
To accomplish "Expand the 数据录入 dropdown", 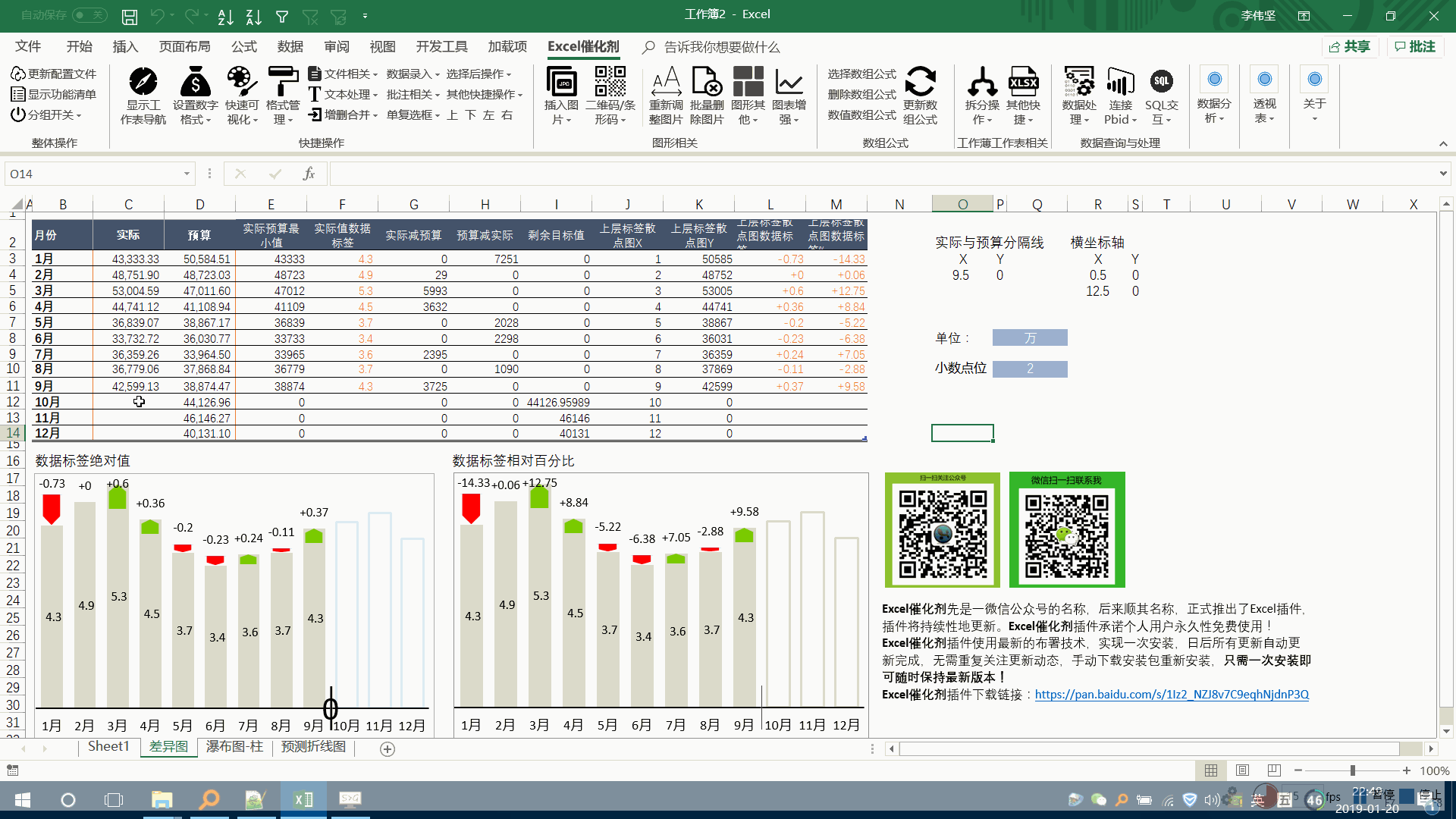I will [413, 74].
